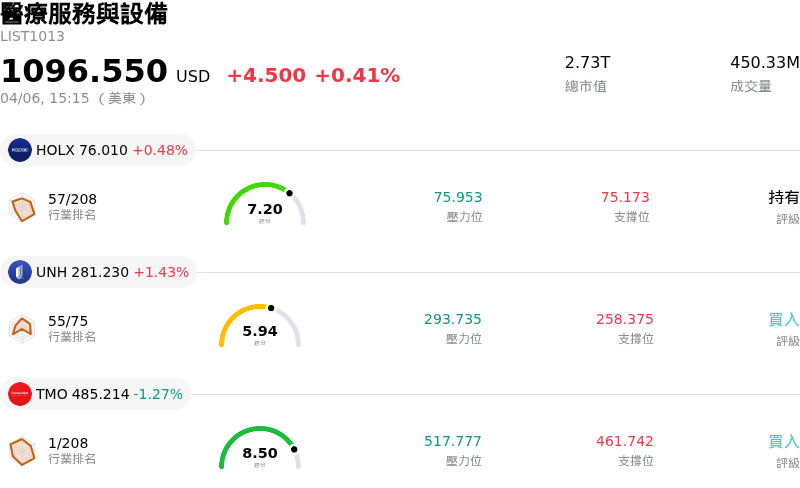Click the UNH 5.94 score gauge

(260, 327)
